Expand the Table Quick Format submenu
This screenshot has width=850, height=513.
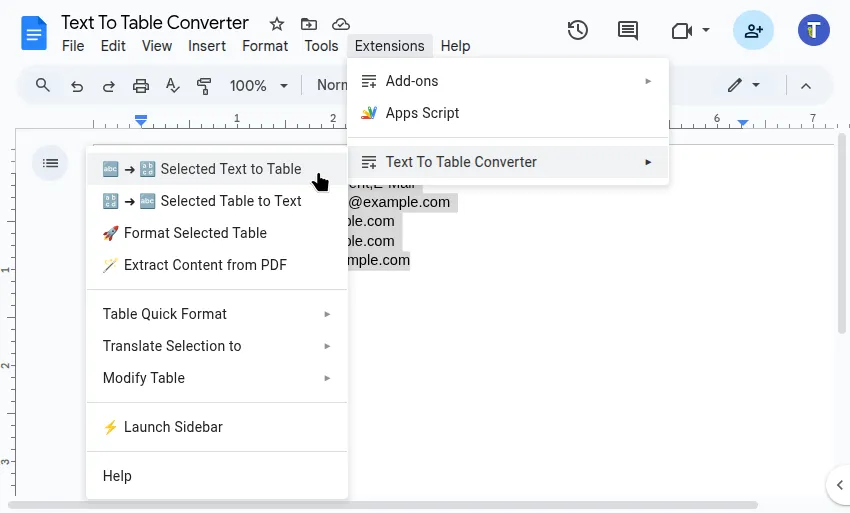click(217, 314)
